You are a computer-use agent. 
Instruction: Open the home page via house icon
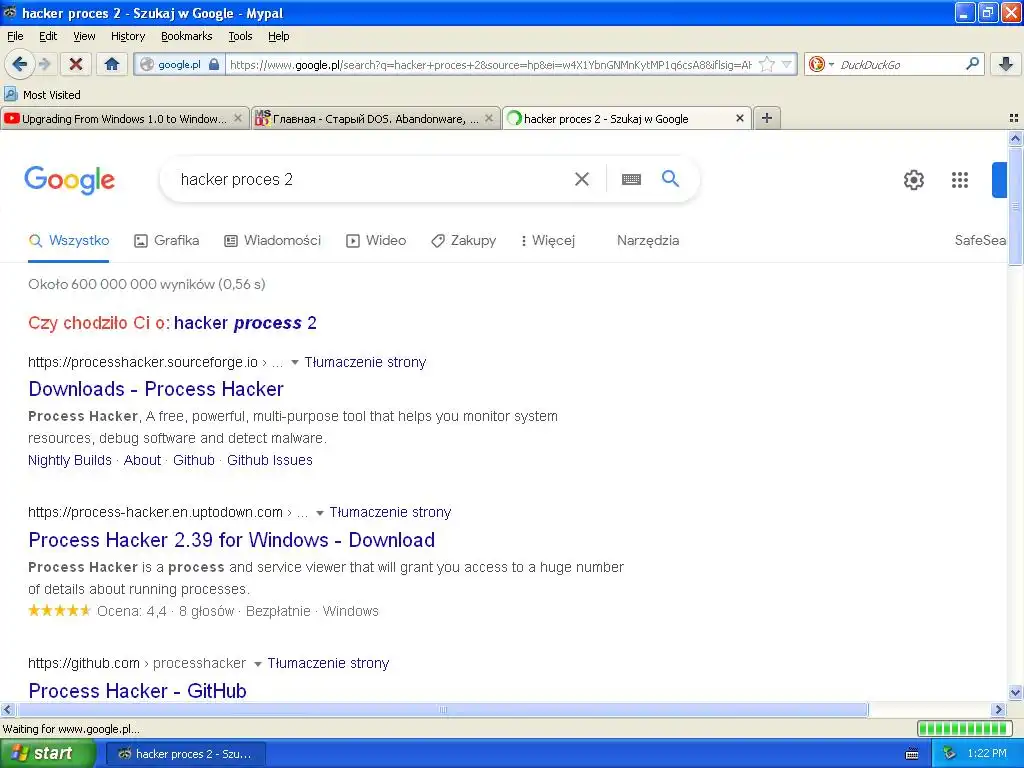point(112,64)
